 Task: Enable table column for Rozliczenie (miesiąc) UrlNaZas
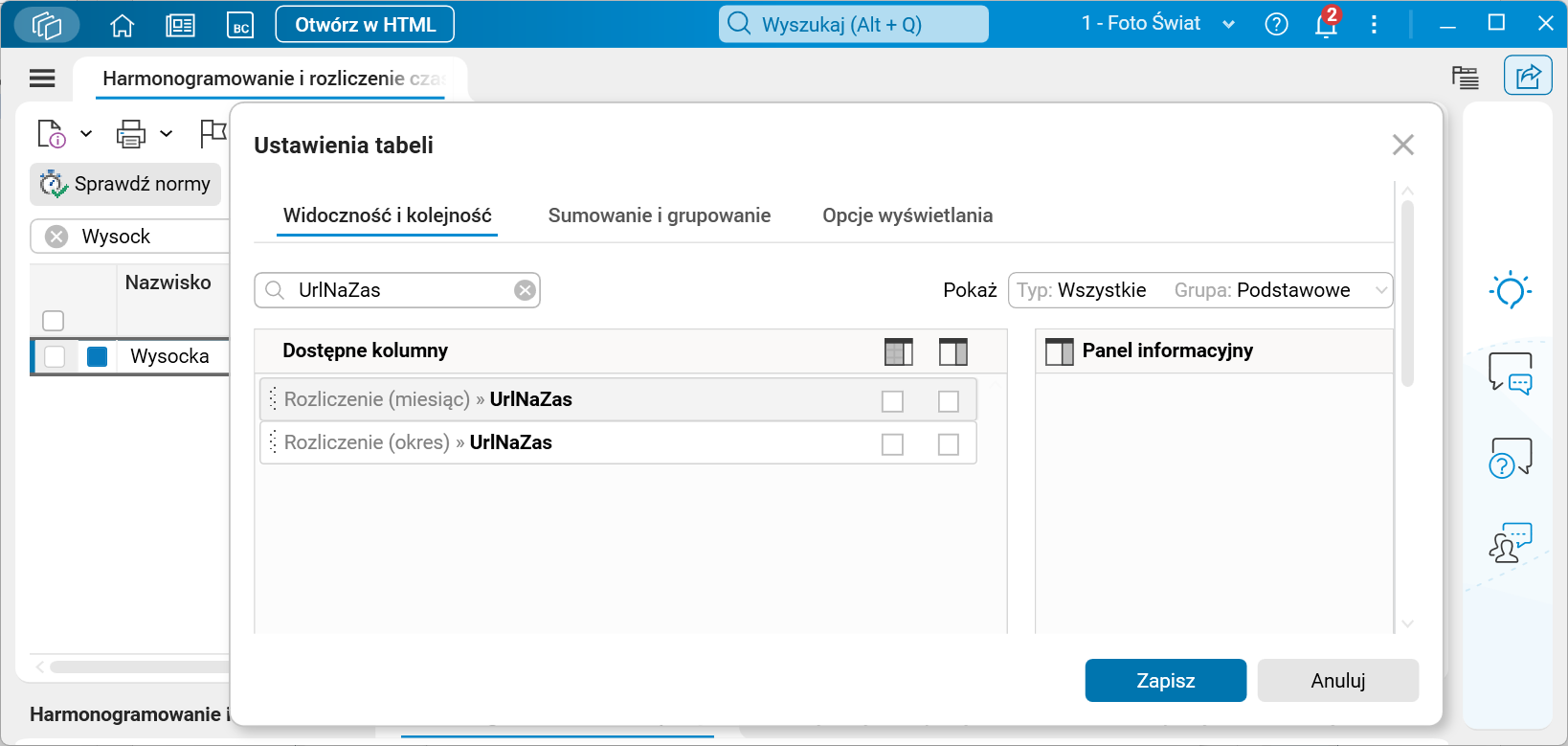892,401
